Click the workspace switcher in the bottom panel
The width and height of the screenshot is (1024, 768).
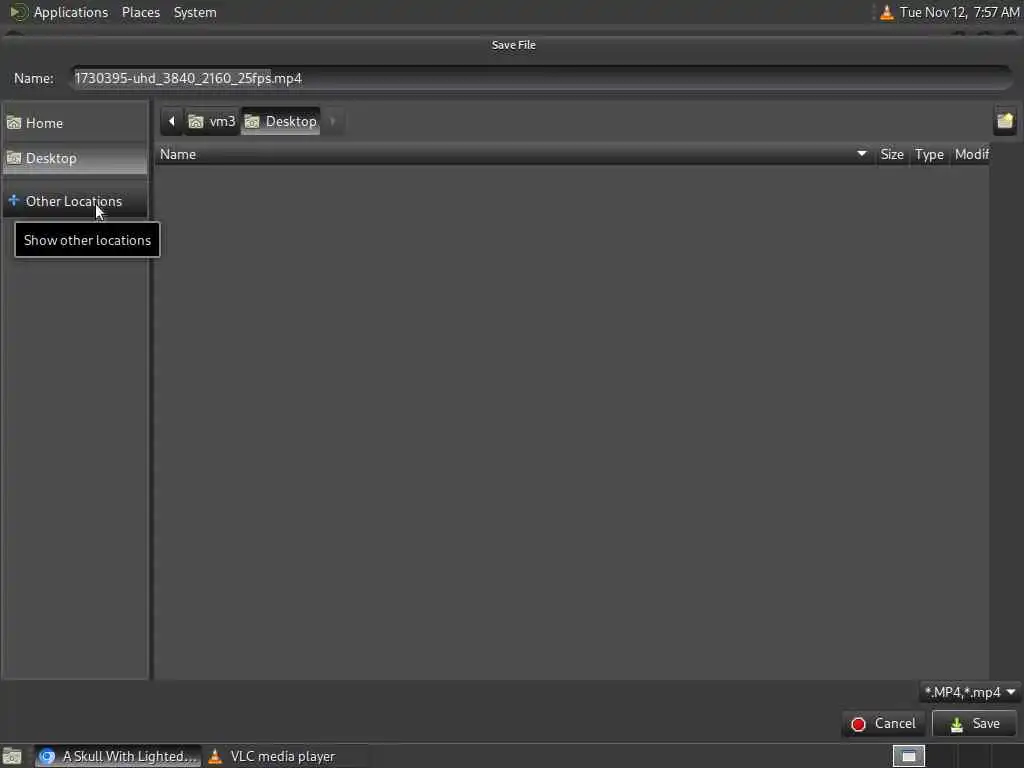908,756
